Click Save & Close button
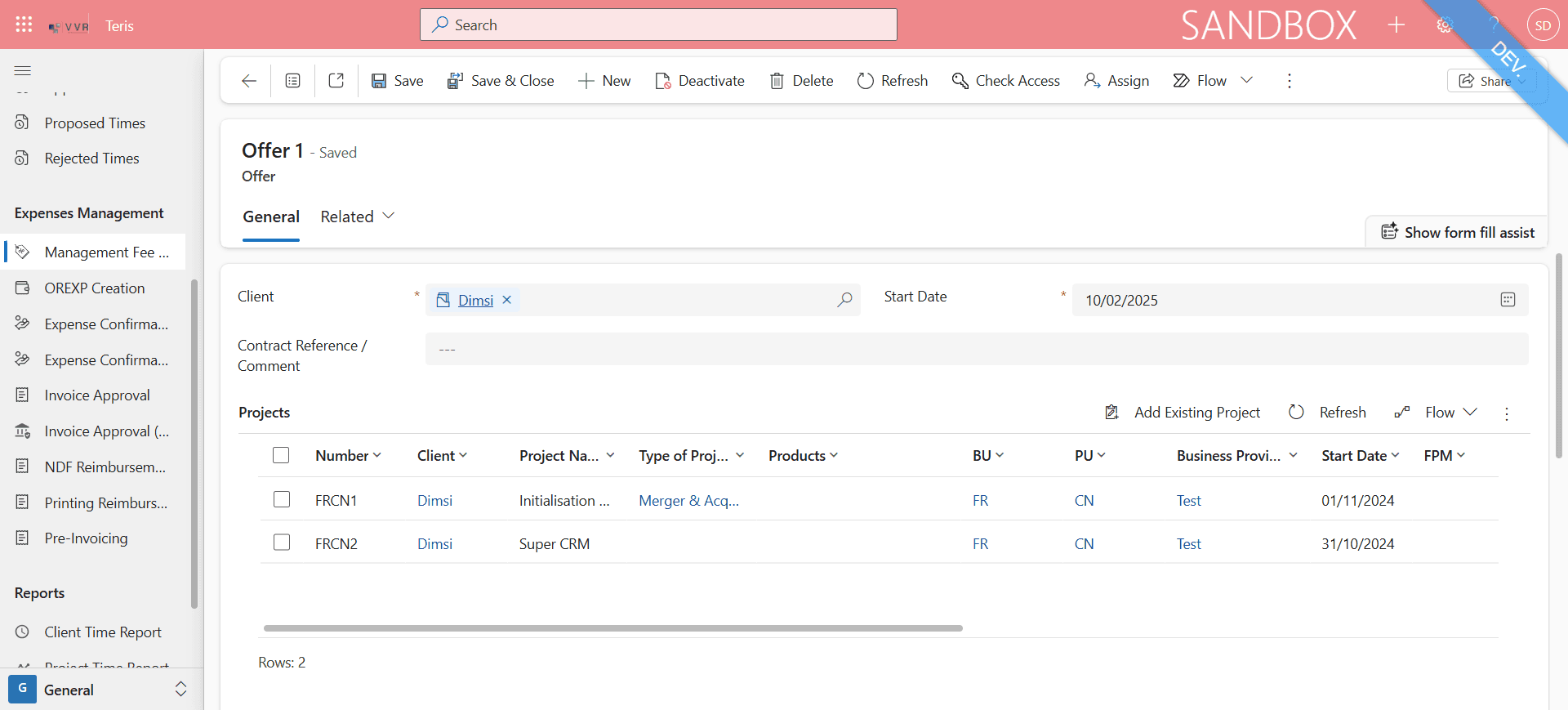 501,81
